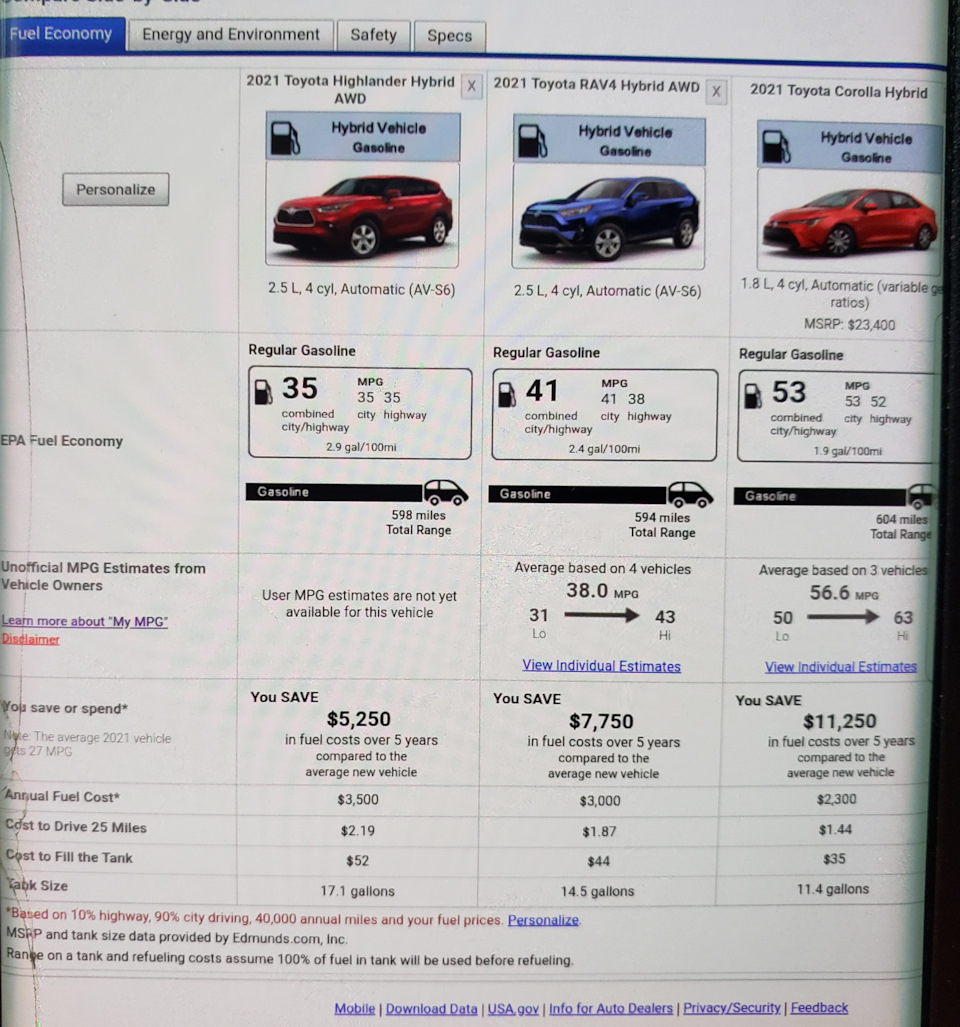Click the 2021 Toyota RAV4 Hybrid AWD heading
This screenshot has height=1027, width=960.
point(597,85)
